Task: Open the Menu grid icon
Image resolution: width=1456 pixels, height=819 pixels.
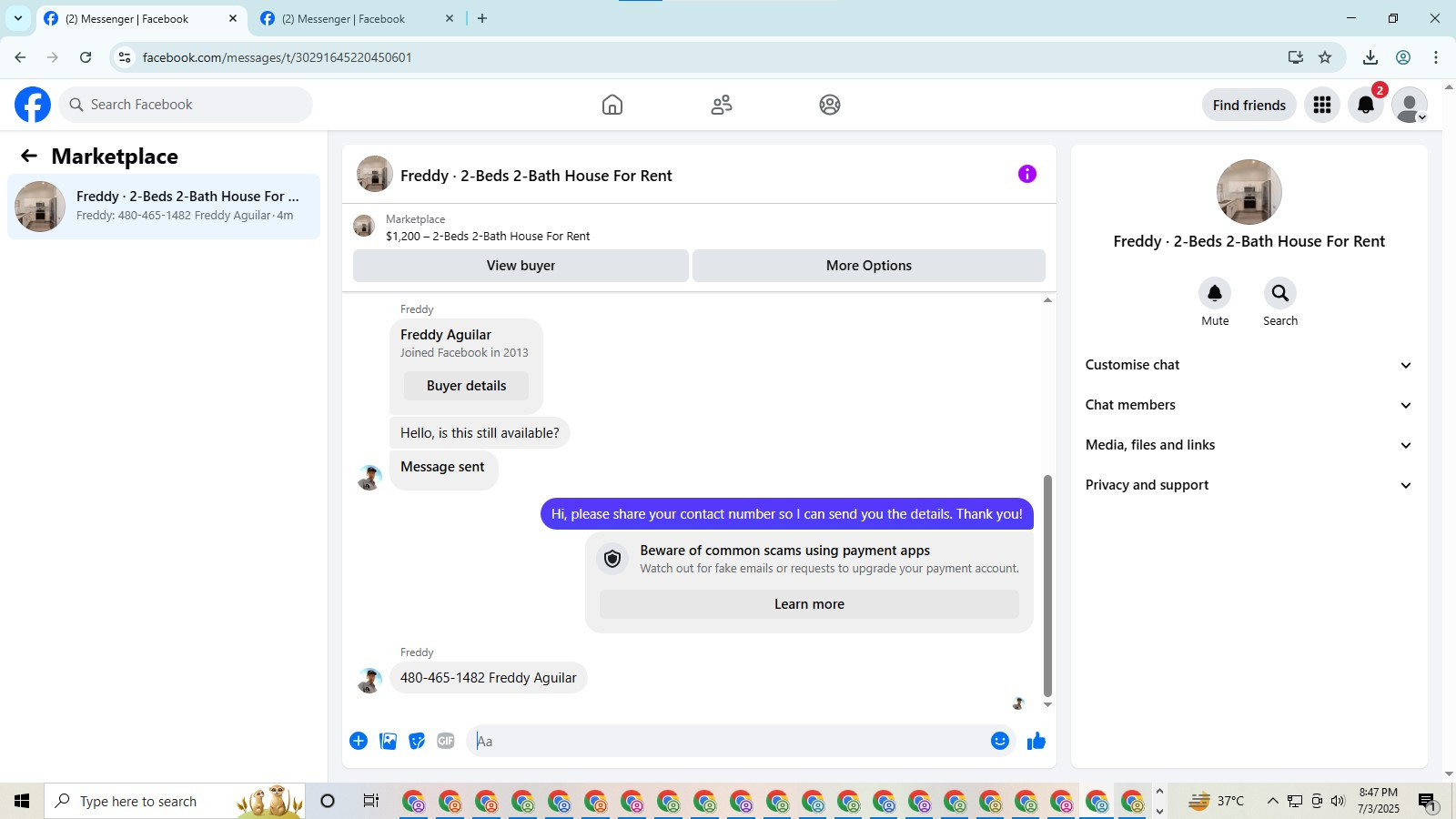Action: pyautogui.click(x=1322, y=105)
